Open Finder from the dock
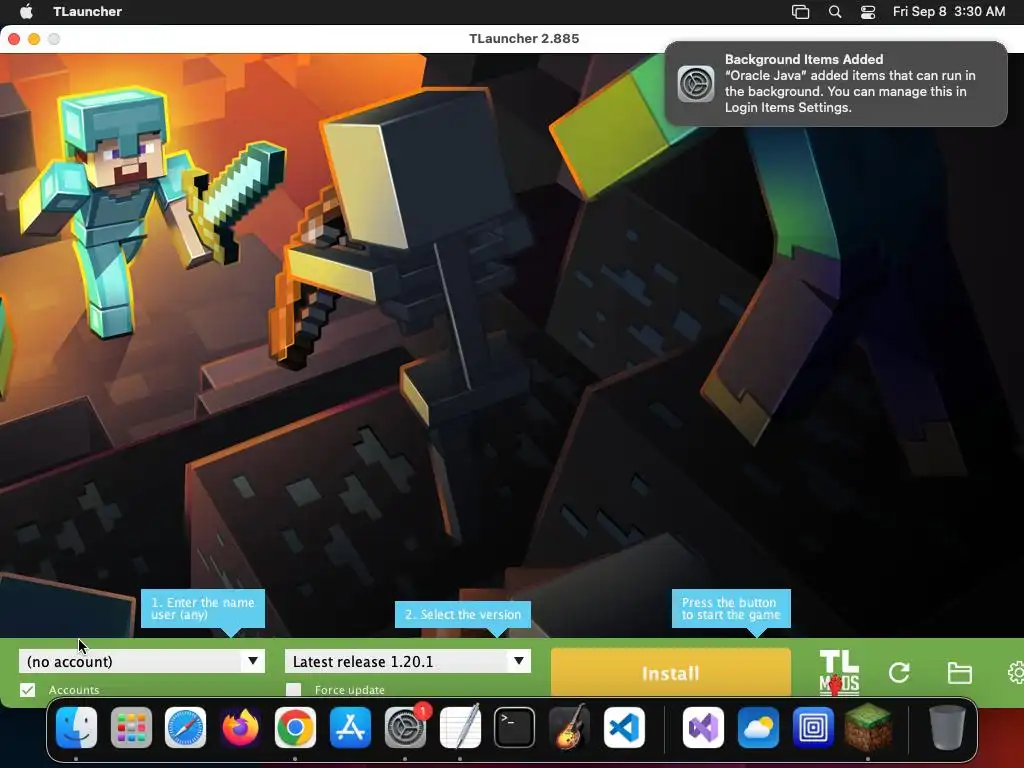Viewport: 1024px width, 768px height. (76, 728)
